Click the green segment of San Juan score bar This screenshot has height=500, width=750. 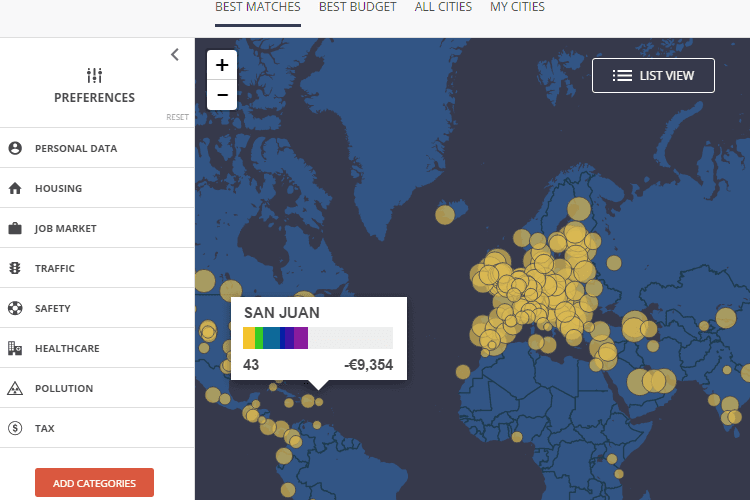(259, 338)
